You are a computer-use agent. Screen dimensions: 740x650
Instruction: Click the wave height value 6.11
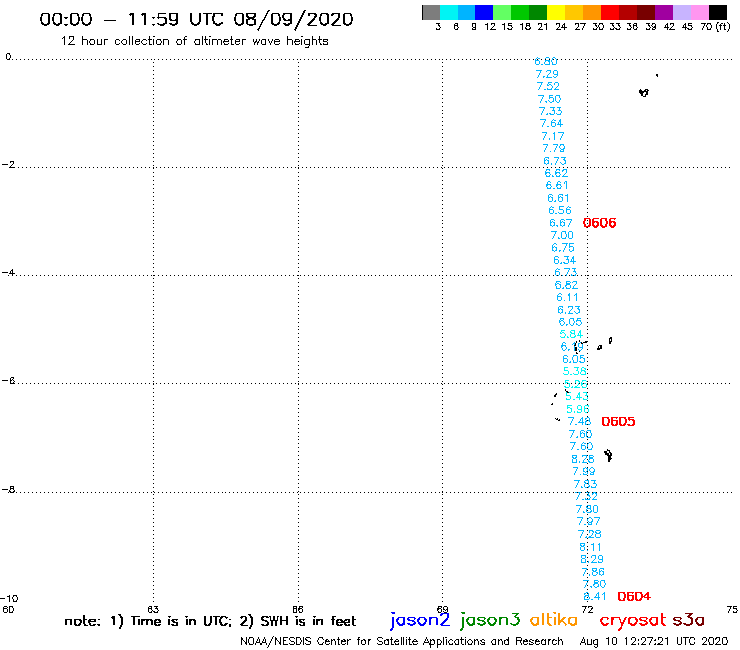point(567,297)
